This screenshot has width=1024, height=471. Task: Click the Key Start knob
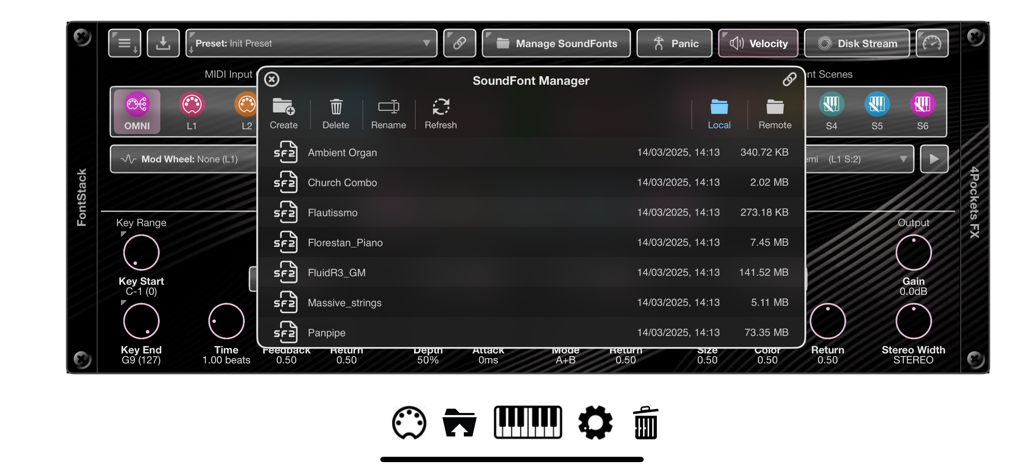pos(141,253)
